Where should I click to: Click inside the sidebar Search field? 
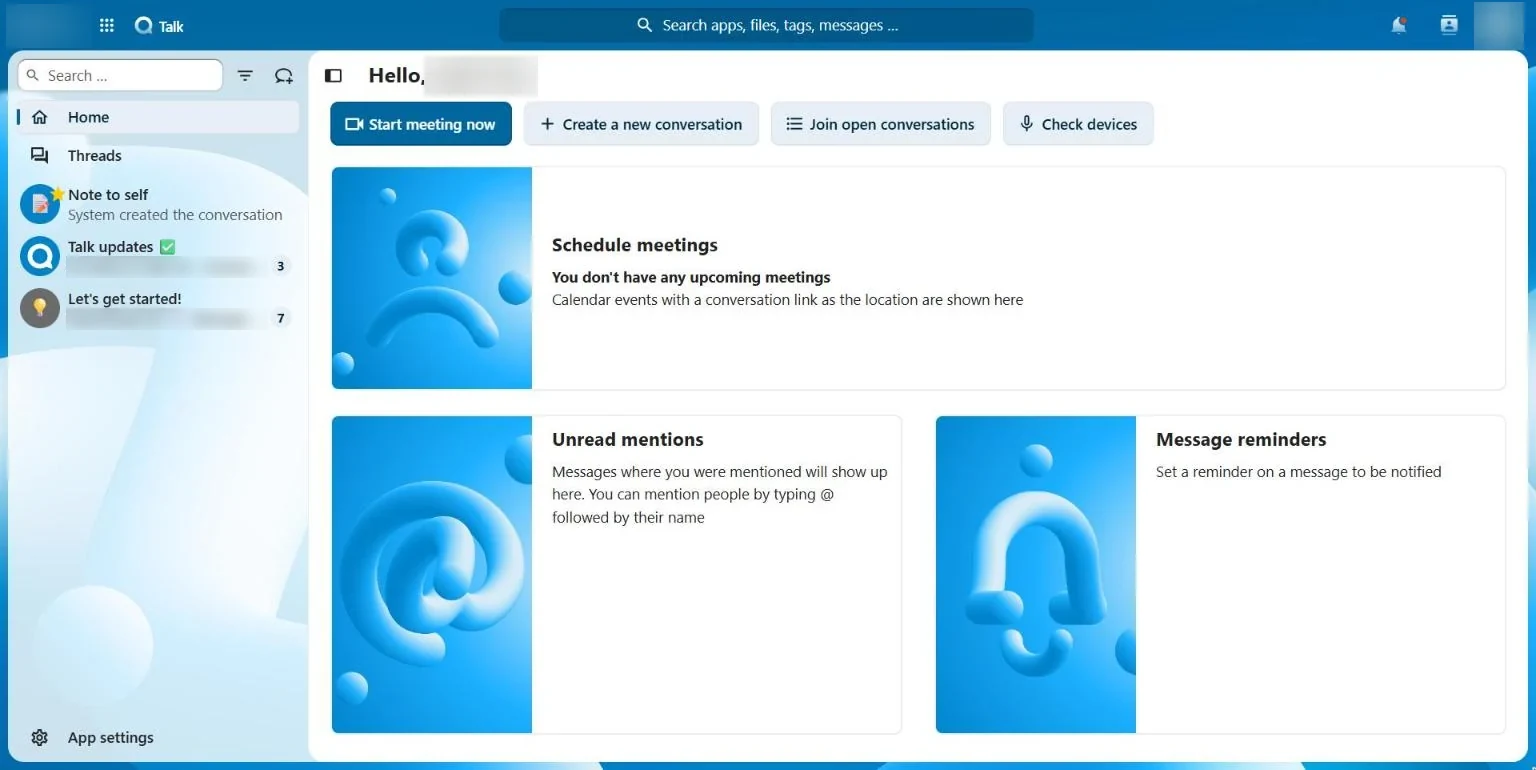point(120,75)
